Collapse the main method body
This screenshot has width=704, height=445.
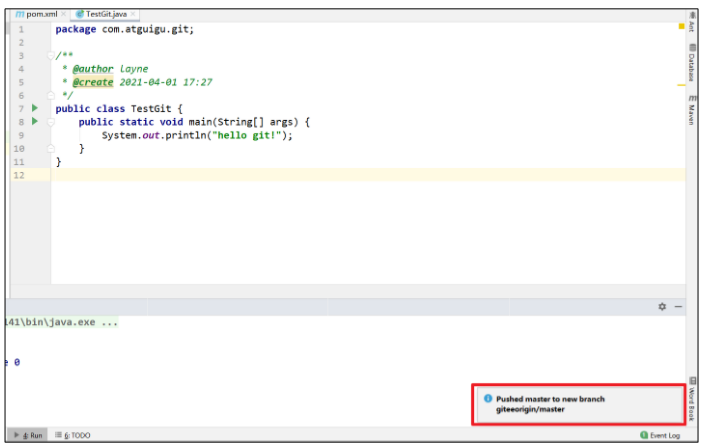pos(51,122)
